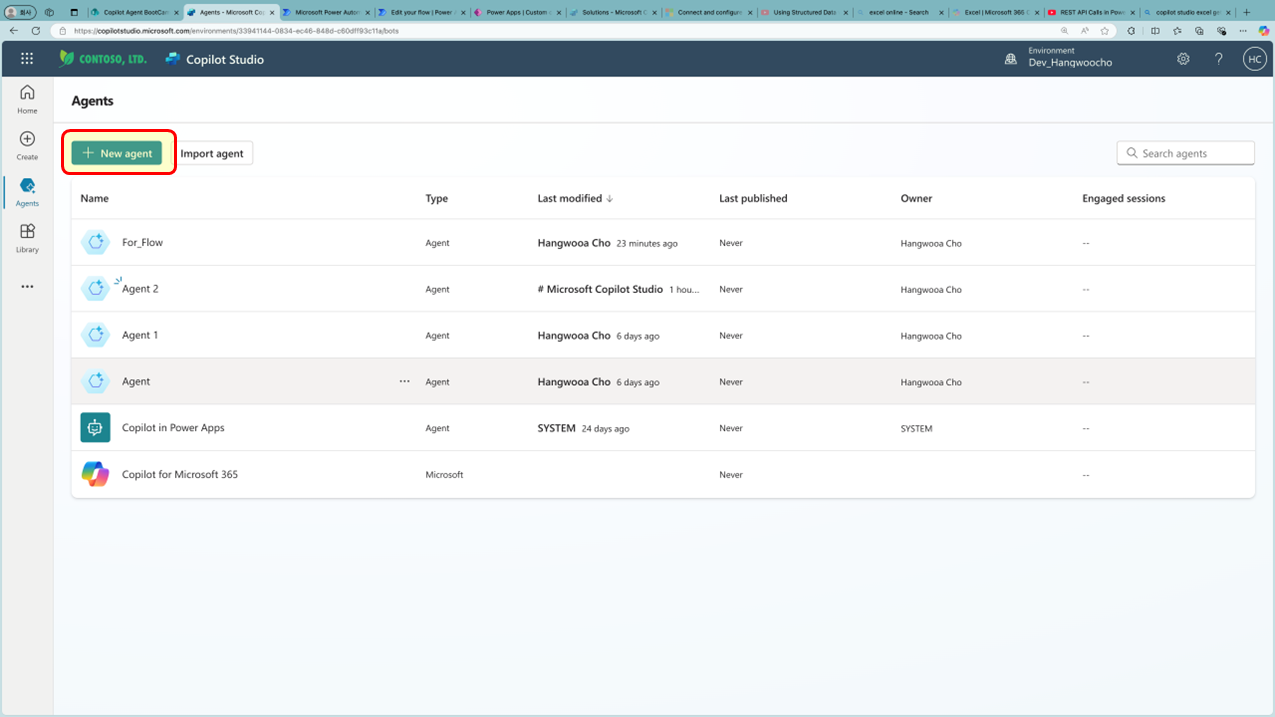The image size is (1275, 717).
Task: Open browser Settings and more (ellipsis)
Action: click(x=1242, y=31)
